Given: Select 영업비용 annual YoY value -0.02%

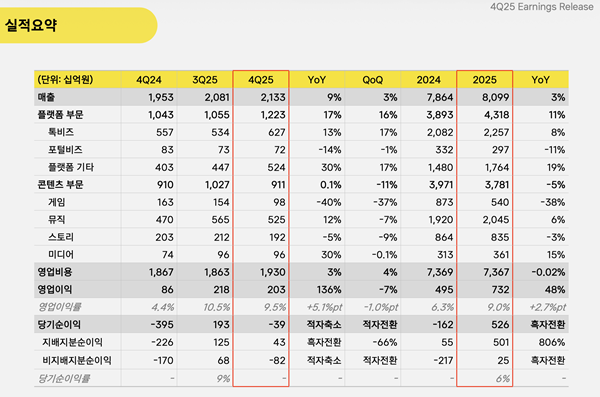Looking at the screenshot, I should (x=548, y=272).
